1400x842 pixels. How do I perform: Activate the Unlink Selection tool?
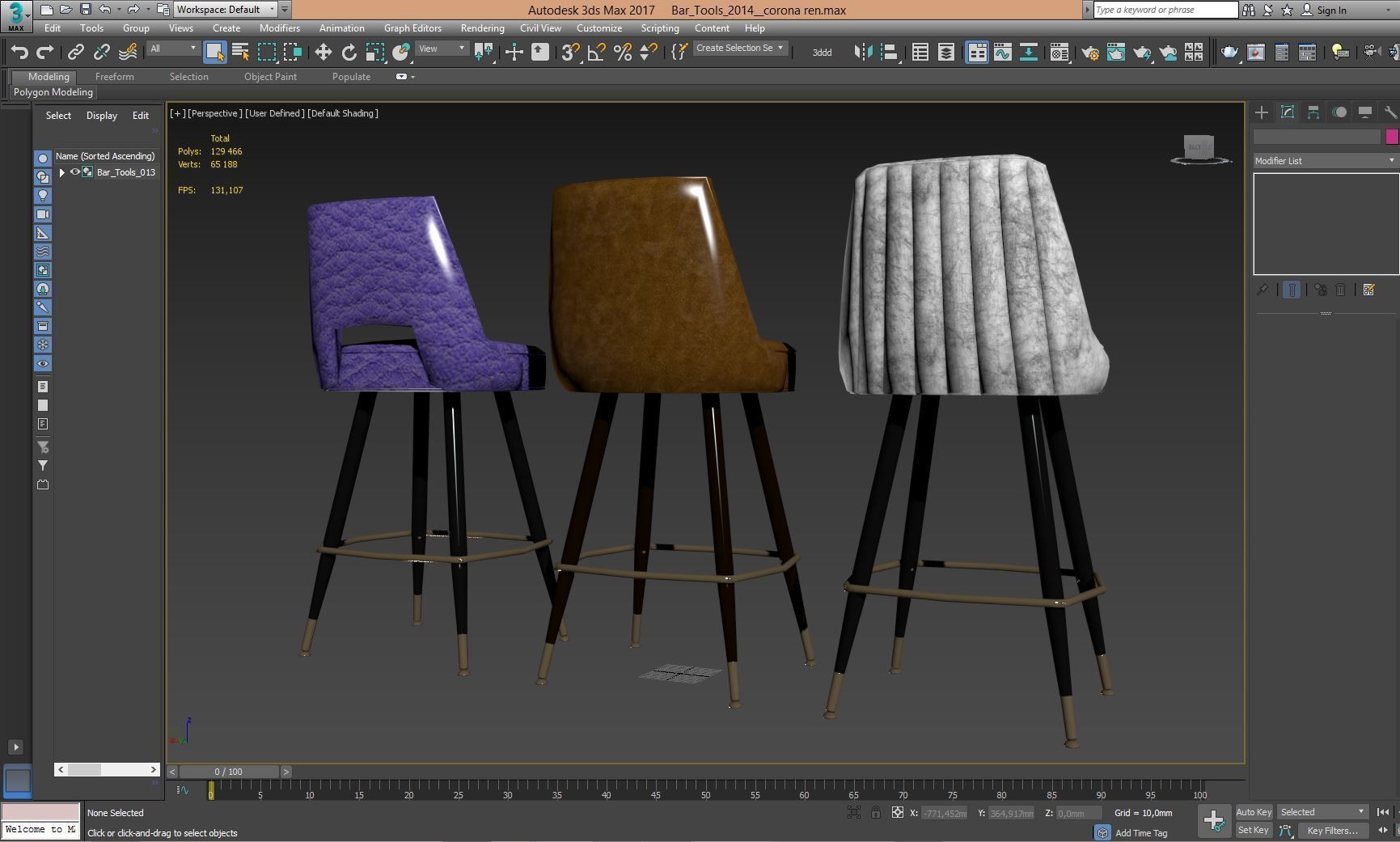(101, 52)
